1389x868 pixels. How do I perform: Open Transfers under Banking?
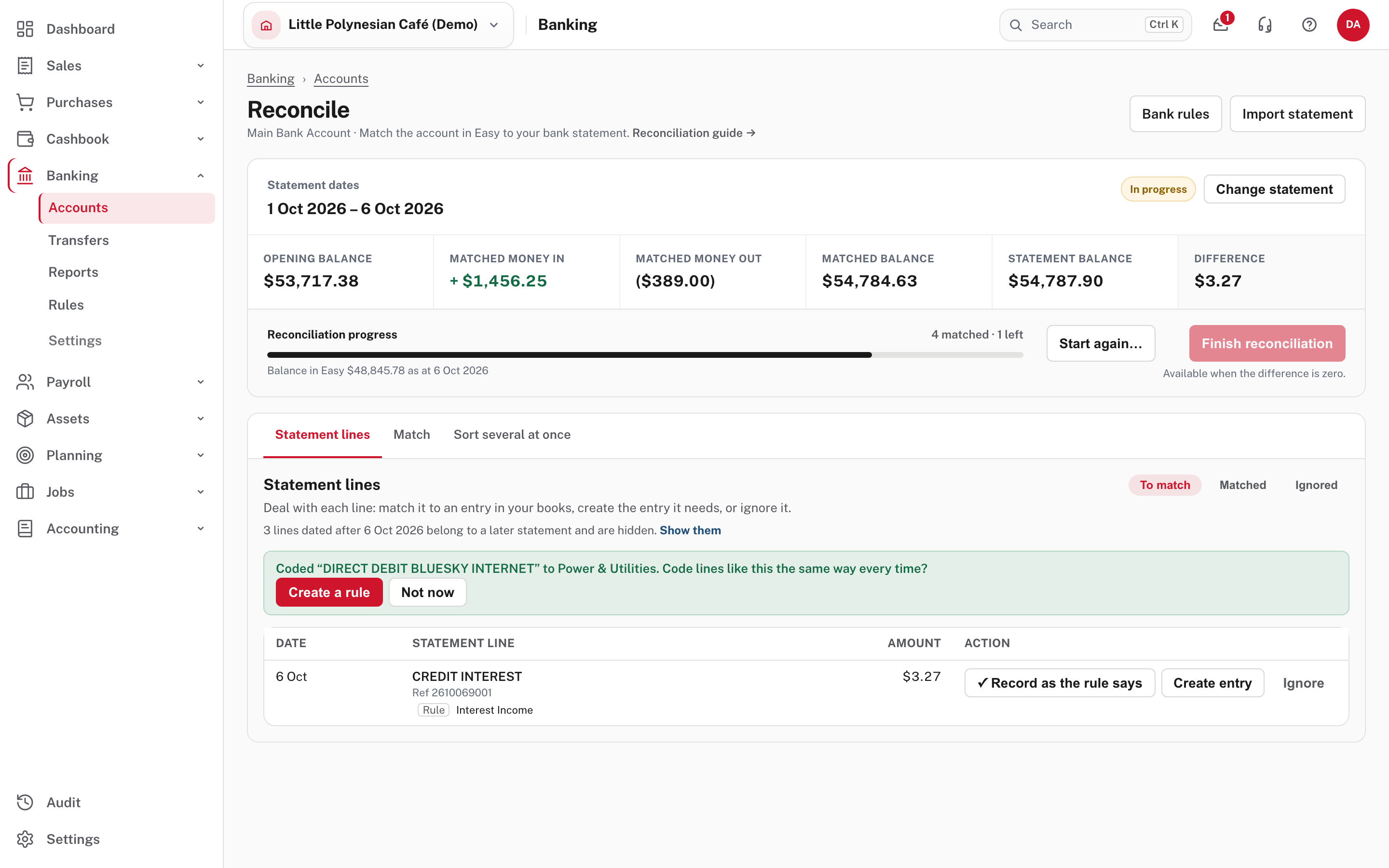[x=79, y=240]
